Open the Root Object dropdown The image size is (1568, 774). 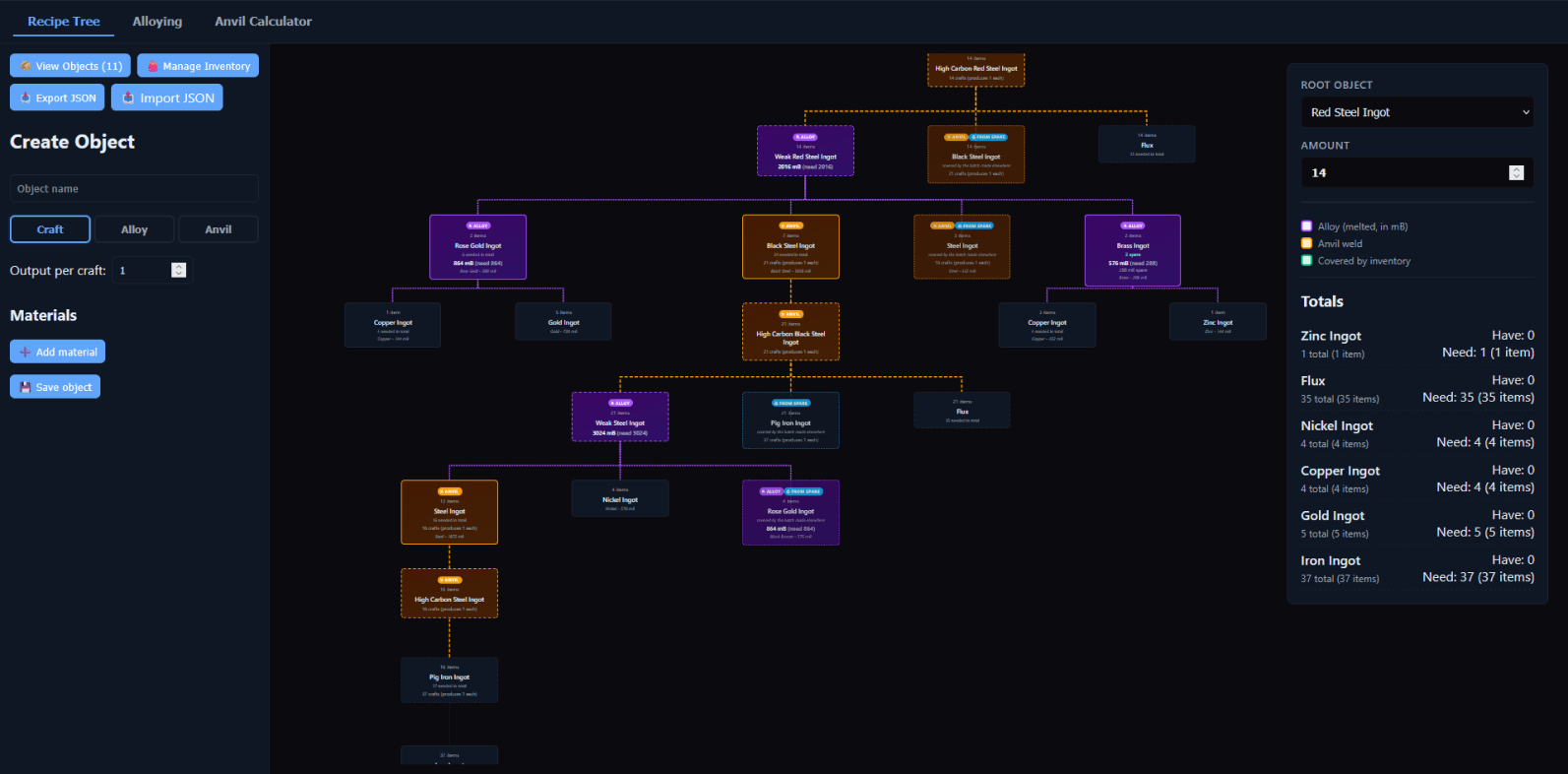[1417, 112]
